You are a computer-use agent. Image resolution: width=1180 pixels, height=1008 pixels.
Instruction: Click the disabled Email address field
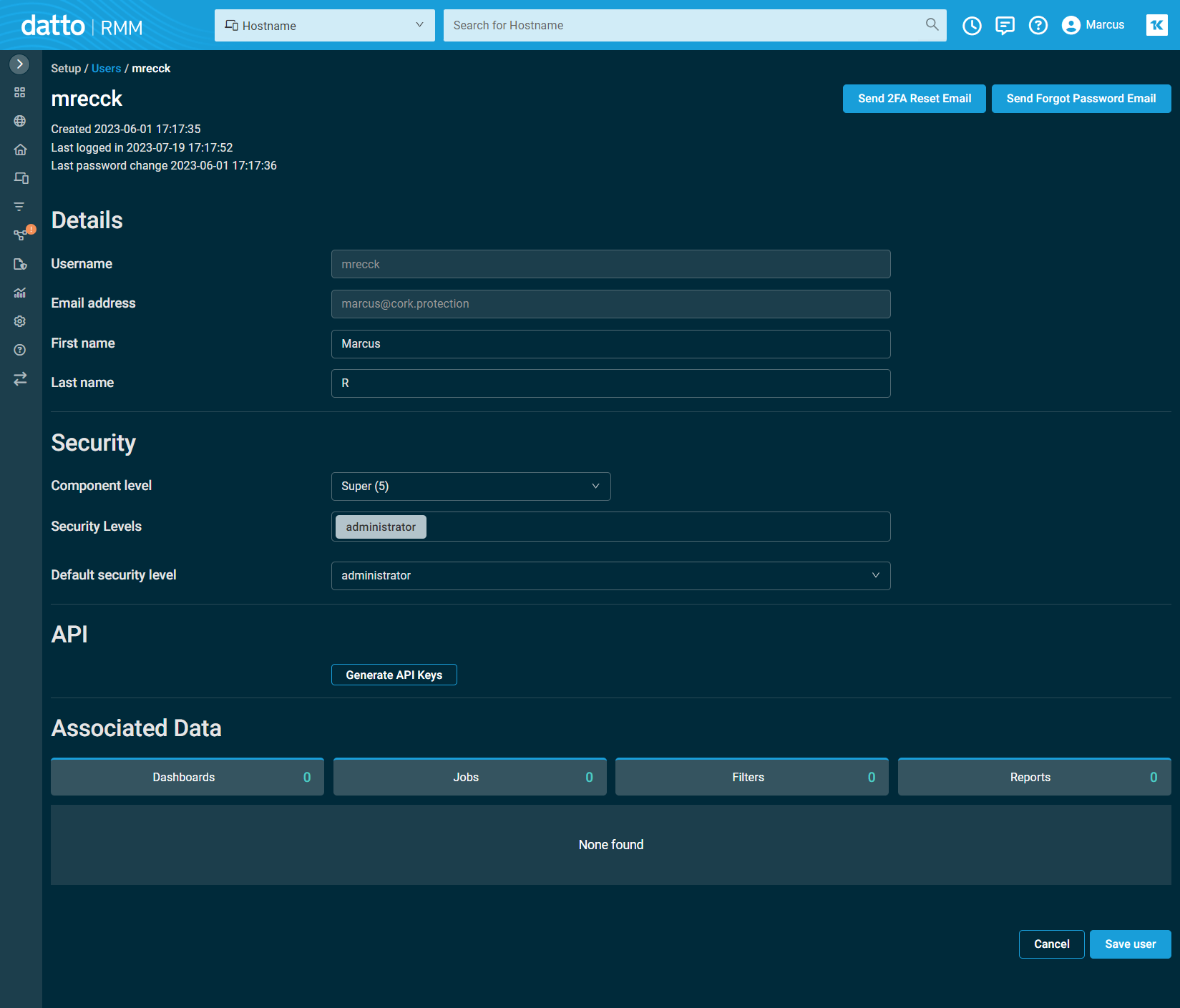(610, 304)
